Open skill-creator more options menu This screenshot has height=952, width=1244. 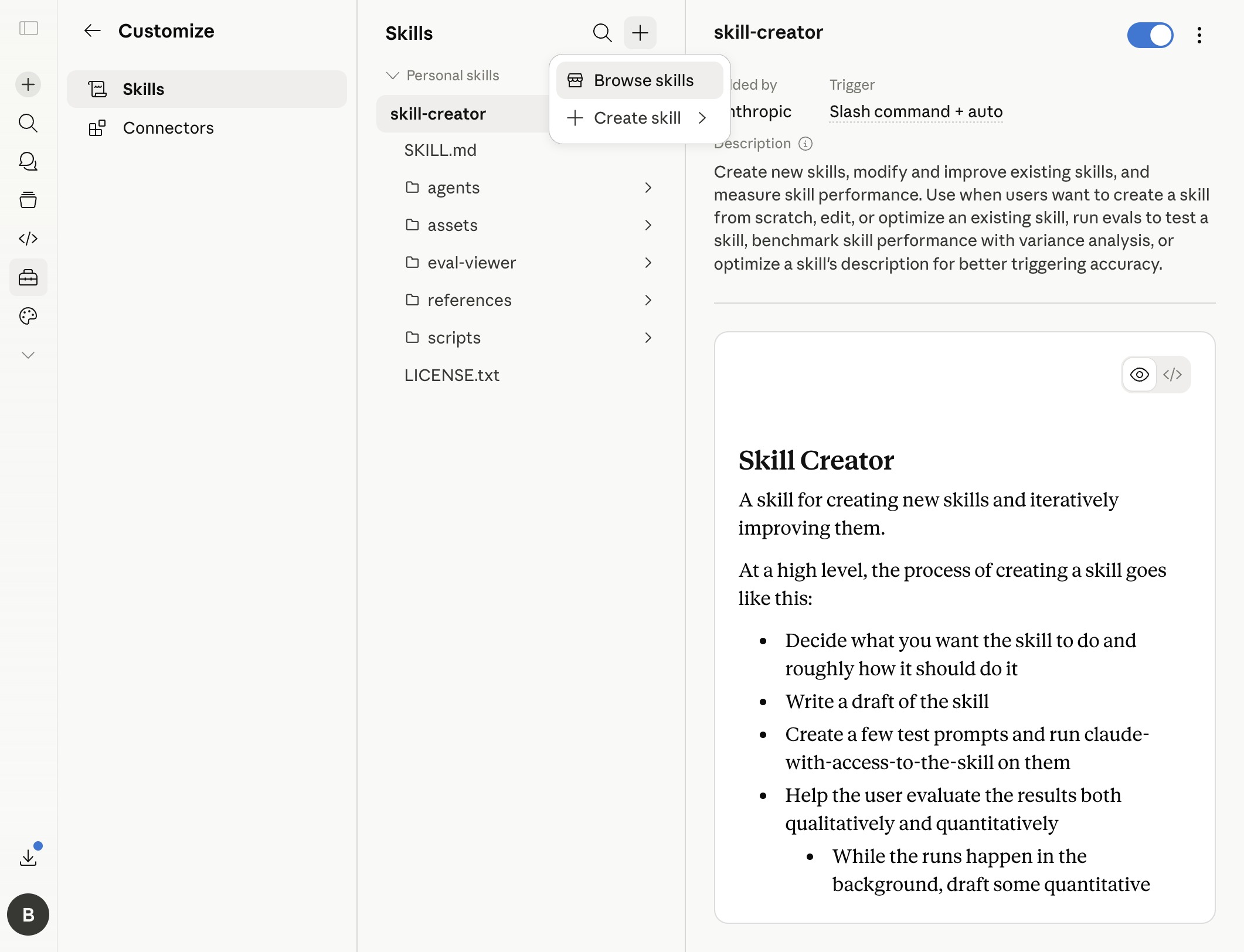pyautogui.click(x=1199, y=35)
